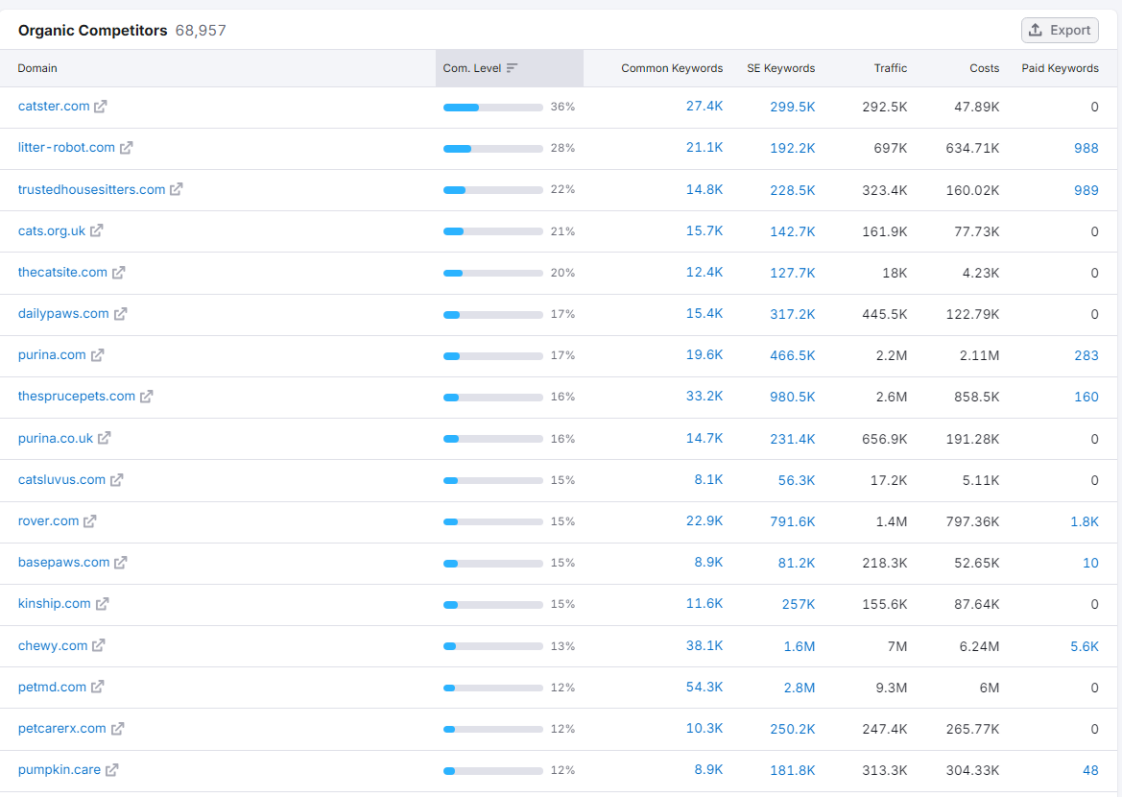Viewport: 1122px width, 797px height.
Task: Open external link icon beside purina.co.uk
Action: [104, 438]
